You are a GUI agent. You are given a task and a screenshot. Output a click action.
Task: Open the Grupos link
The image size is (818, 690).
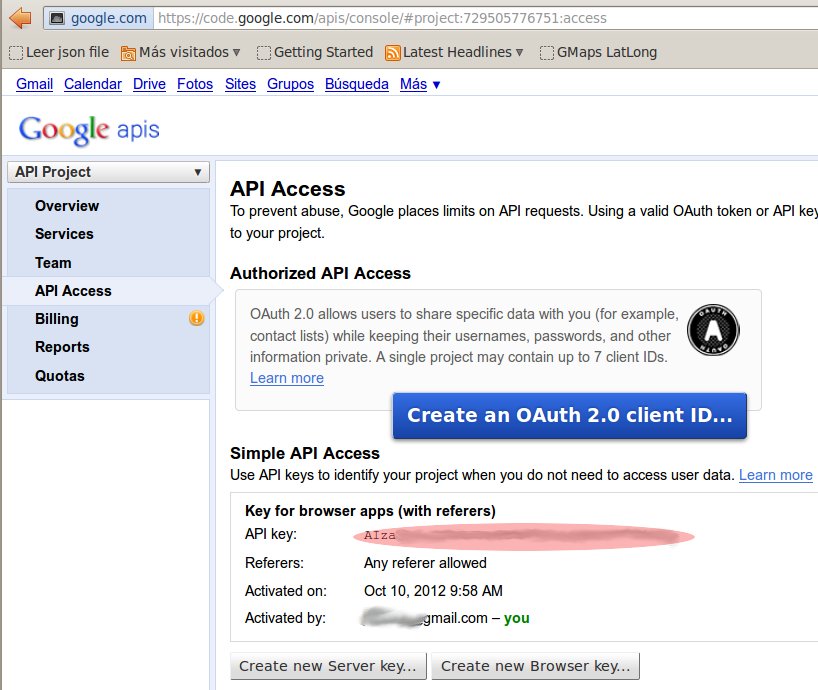pos(291,84)
